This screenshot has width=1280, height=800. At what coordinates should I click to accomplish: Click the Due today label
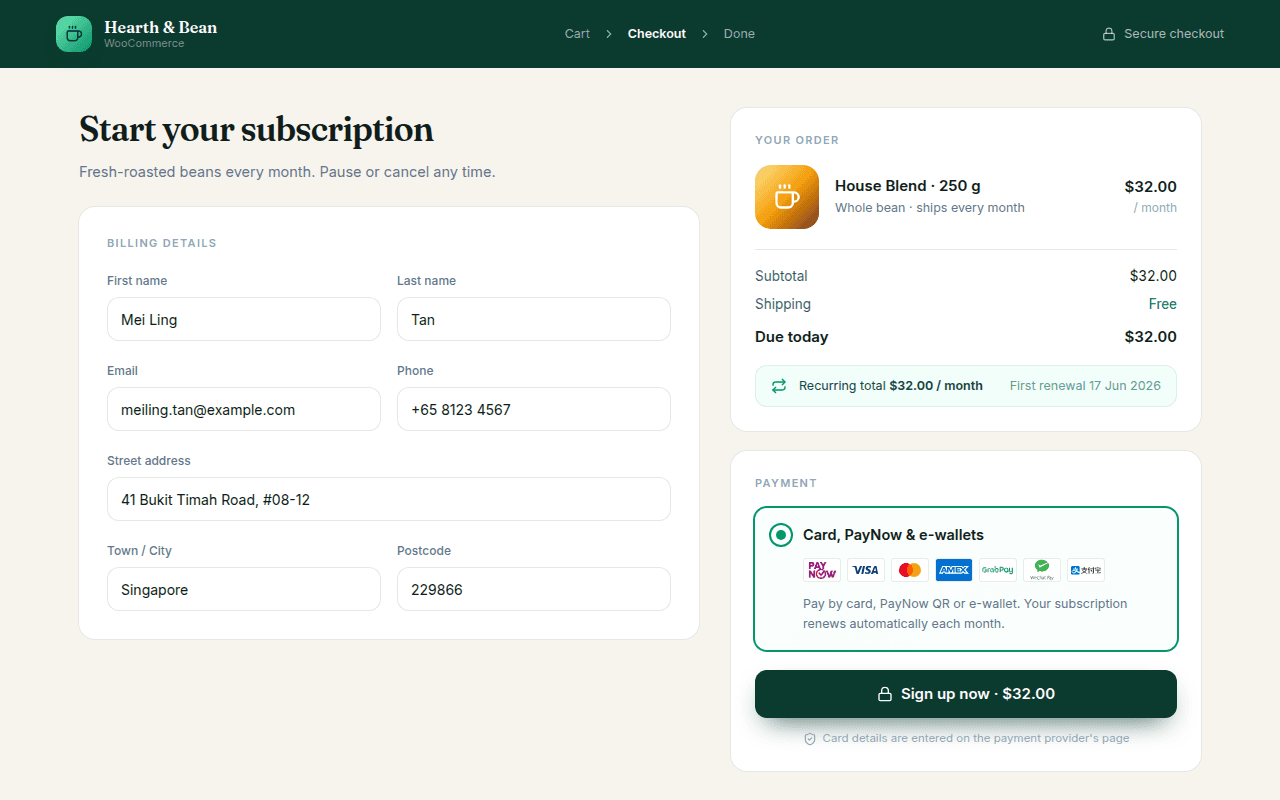792,337
